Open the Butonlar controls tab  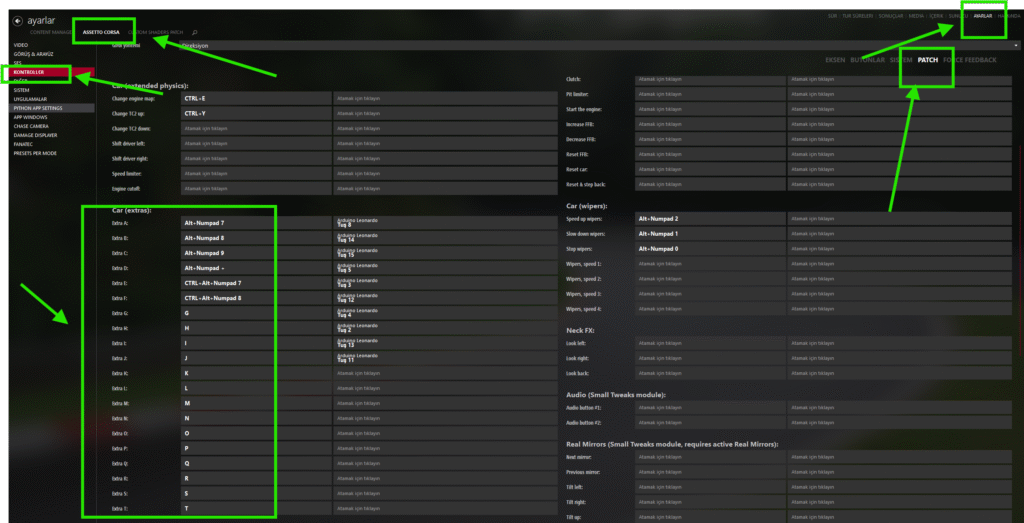pyautogui.click(x=867, y=60)
